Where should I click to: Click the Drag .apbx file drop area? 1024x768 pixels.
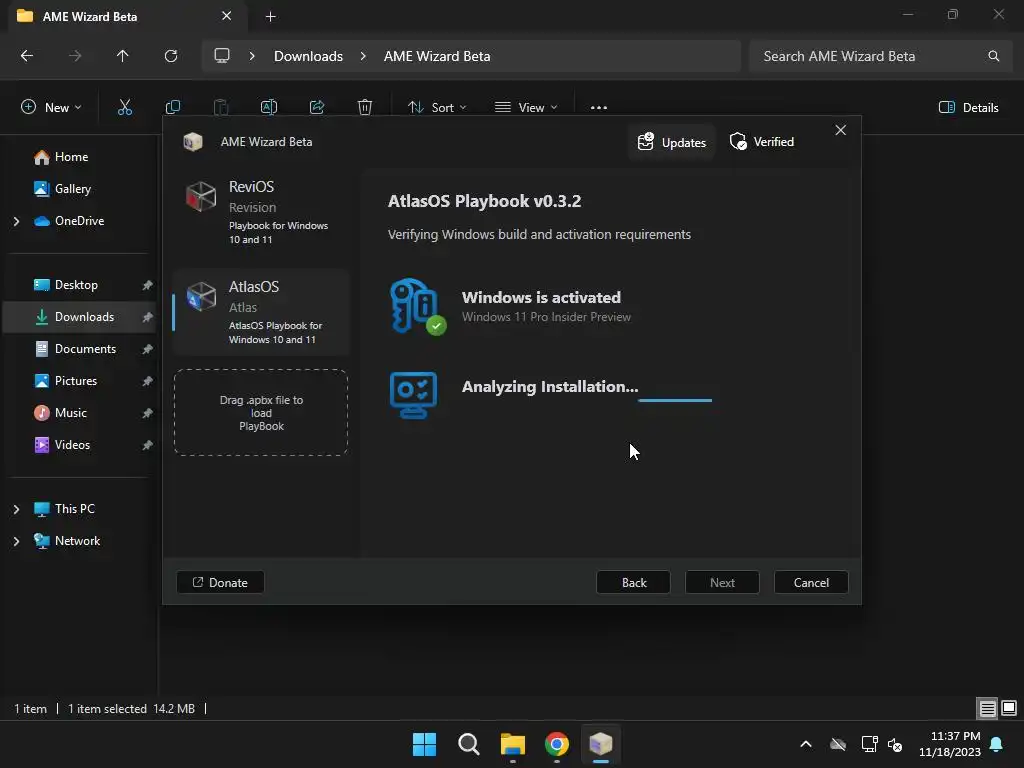pos(261,413)
